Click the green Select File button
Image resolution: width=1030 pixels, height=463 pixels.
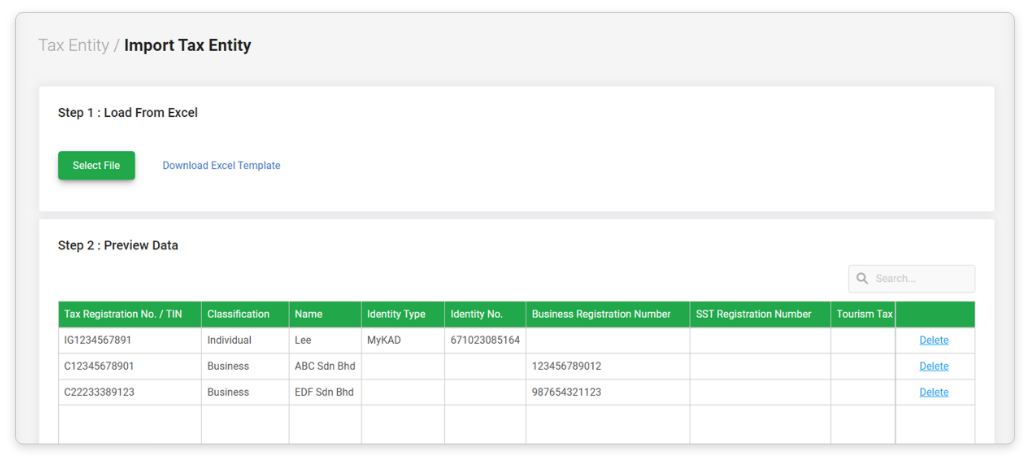coord(96,166)
